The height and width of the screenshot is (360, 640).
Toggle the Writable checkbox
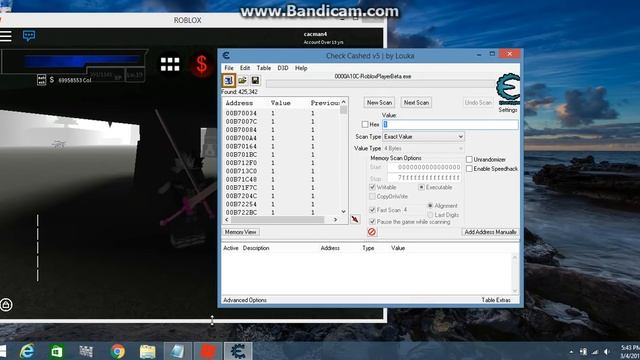372,187
